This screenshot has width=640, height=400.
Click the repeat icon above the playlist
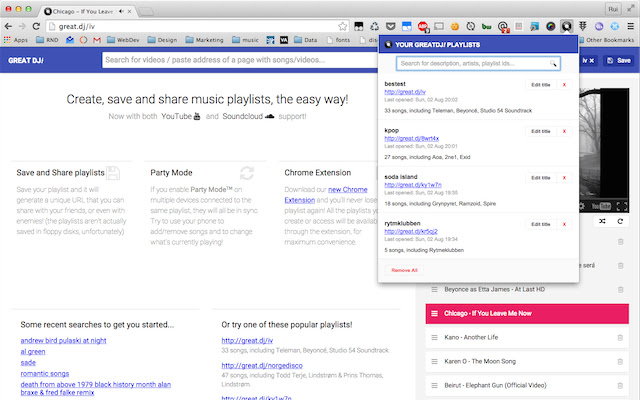620,221
